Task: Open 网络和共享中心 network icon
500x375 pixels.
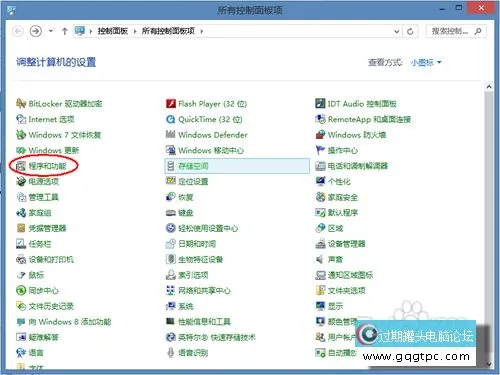Action: (171, 290)
